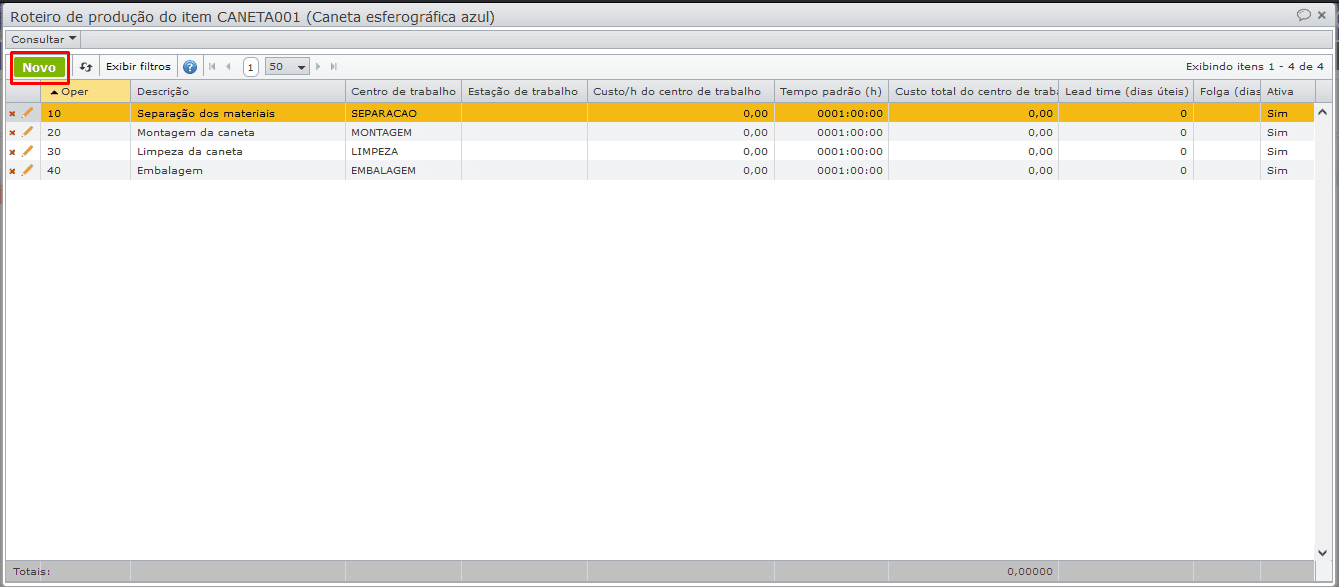The height and width of the screenshot is (587, 1339).
Task: Sort by Estação de trabalho column header
Action: coord(524,91)
